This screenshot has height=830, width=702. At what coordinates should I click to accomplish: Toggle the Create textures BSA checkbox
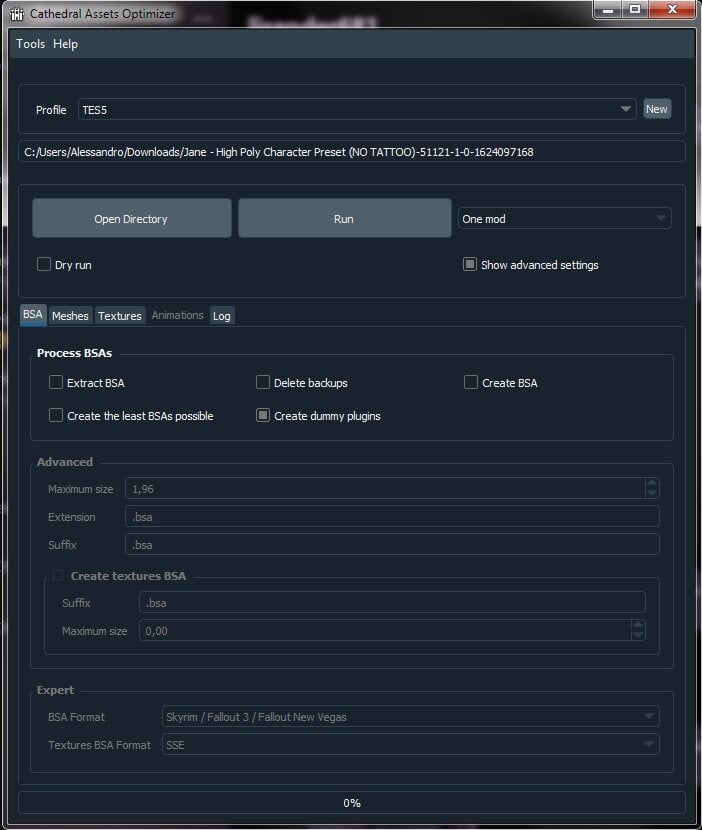(x=58, y=575)
